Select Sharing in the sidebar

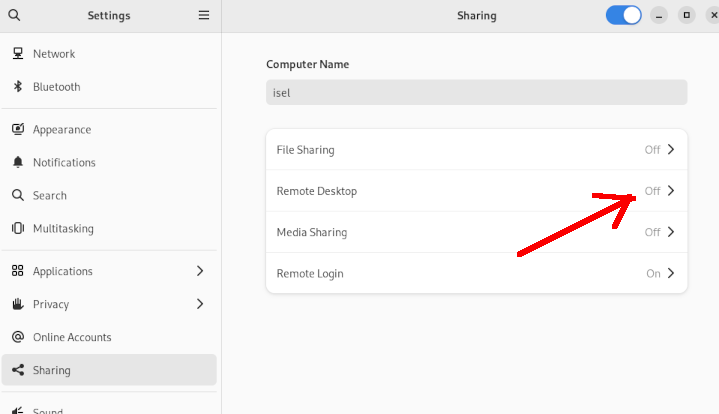tap(52, 370)
